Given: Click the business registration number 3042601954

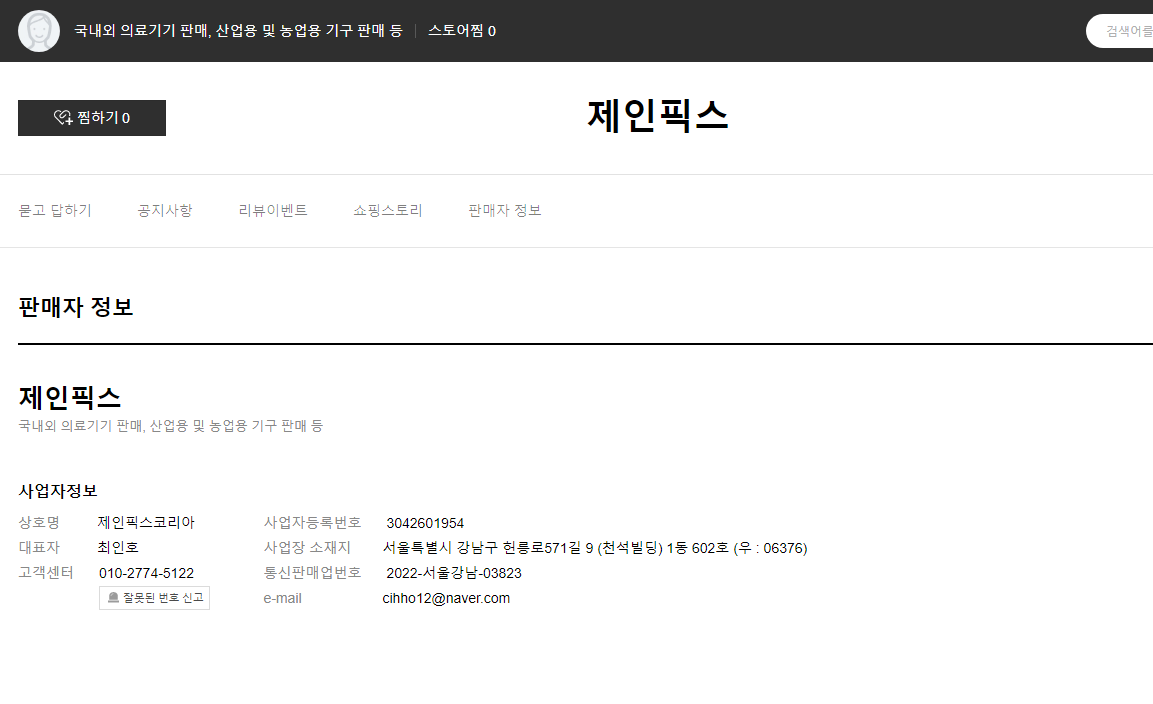Looking at the screenshot, I should pos(425,523).
